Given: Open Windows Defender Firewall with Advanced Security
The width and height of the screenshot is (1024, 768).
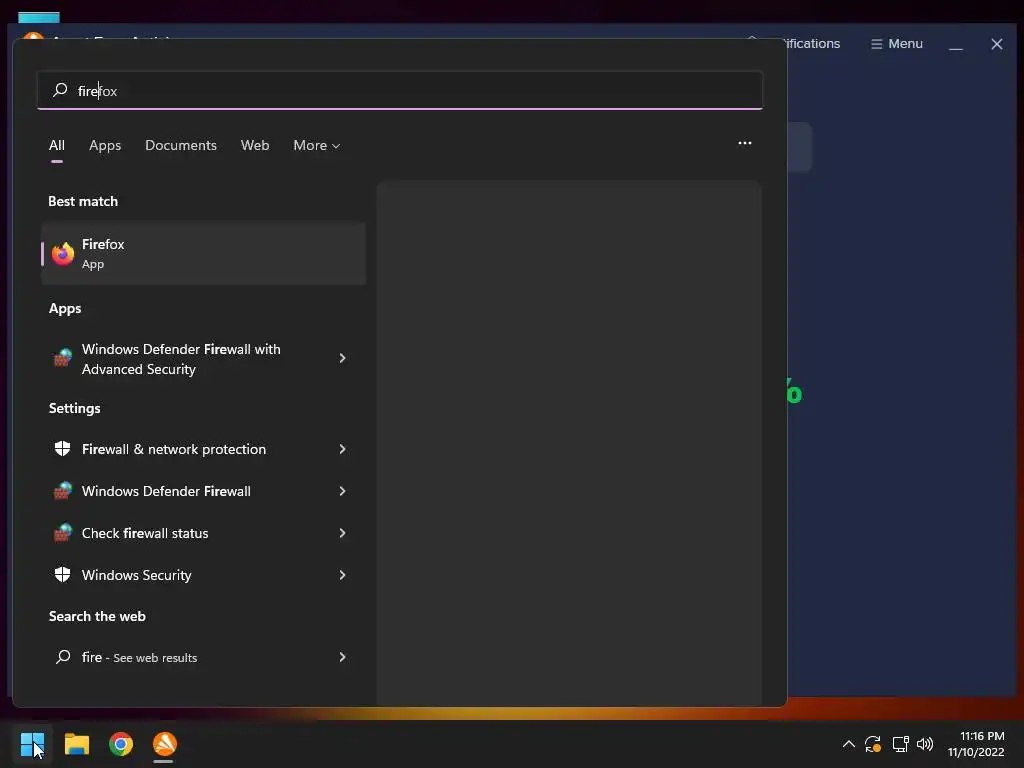Looking at the screenshot, I should point(203,359).
